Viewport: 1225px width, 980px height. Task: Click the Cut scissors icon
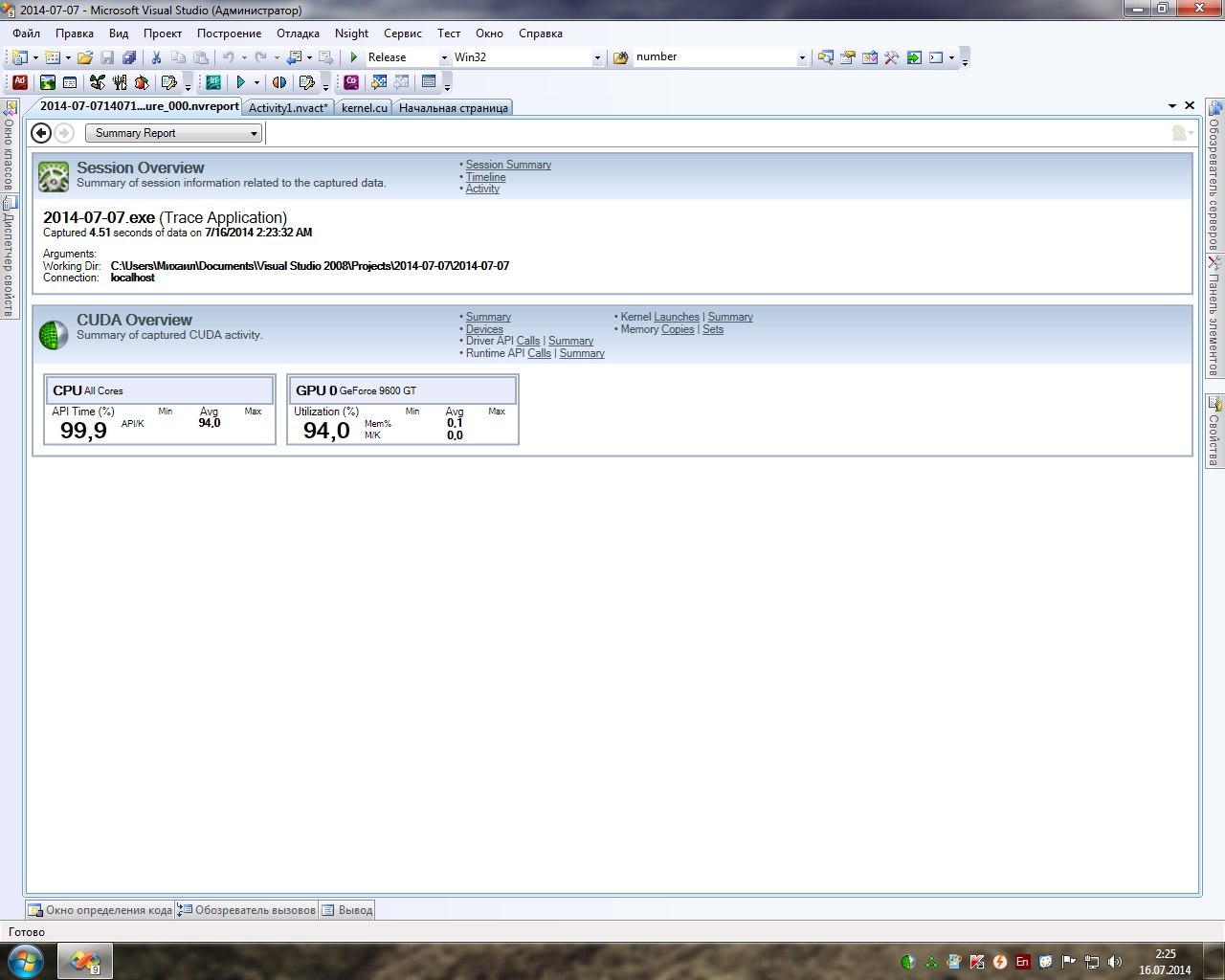coord(156,57)
